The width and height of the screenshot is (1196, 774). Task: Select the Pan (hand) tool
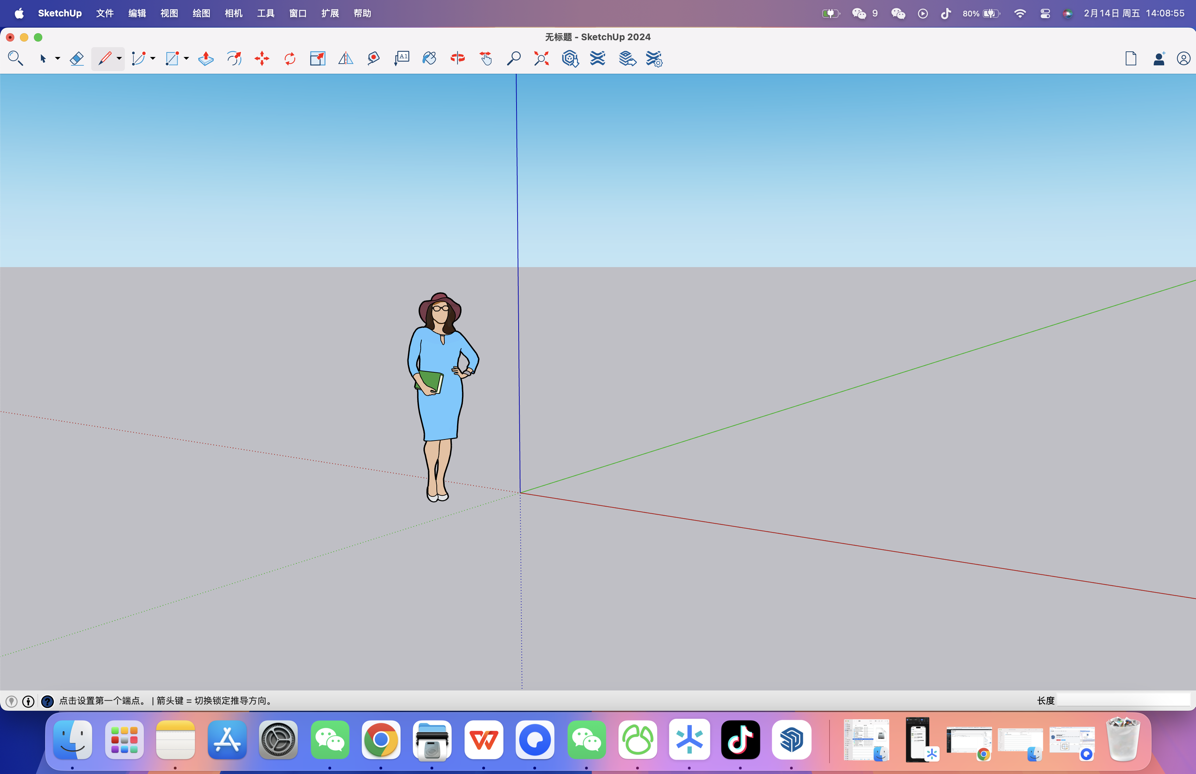pos(486,58)
